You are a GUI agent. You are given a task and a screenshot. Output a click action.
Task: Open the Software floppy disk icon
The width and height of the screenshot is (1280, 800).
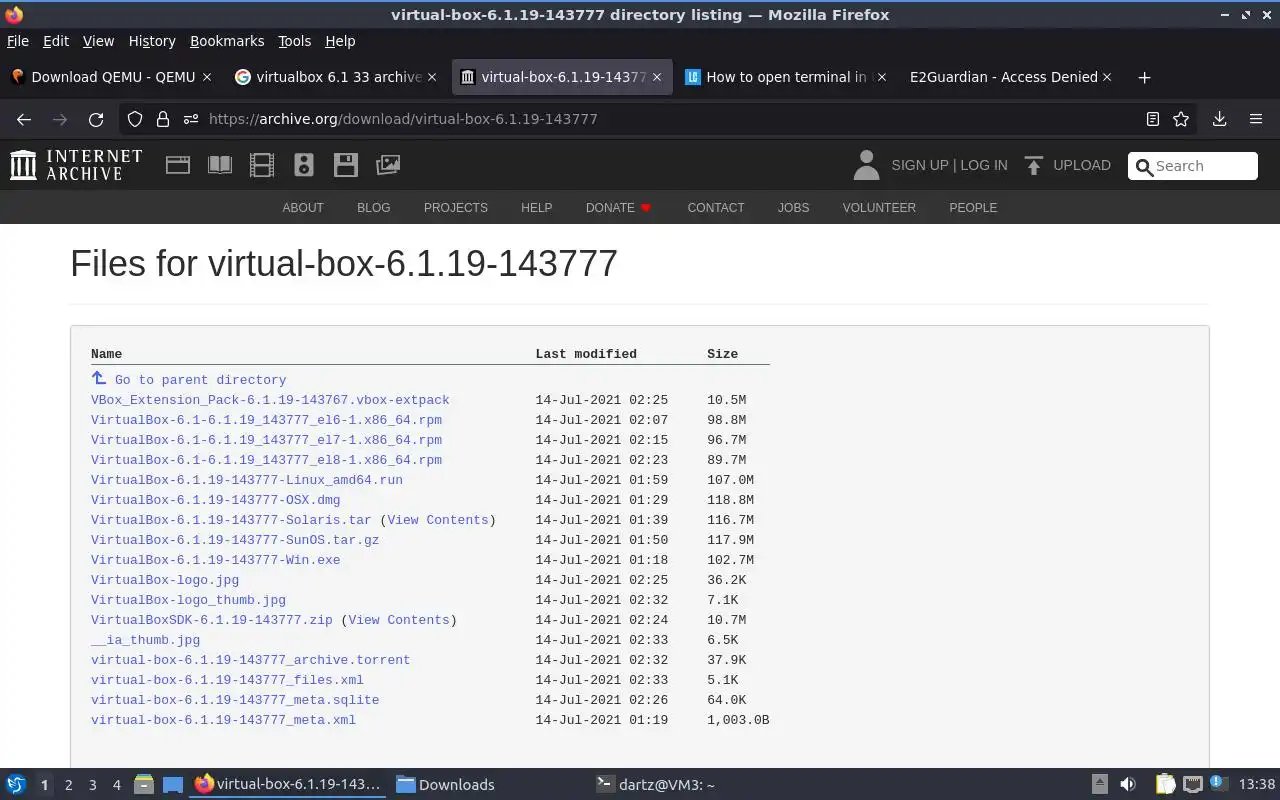click(x=346, y=165)
